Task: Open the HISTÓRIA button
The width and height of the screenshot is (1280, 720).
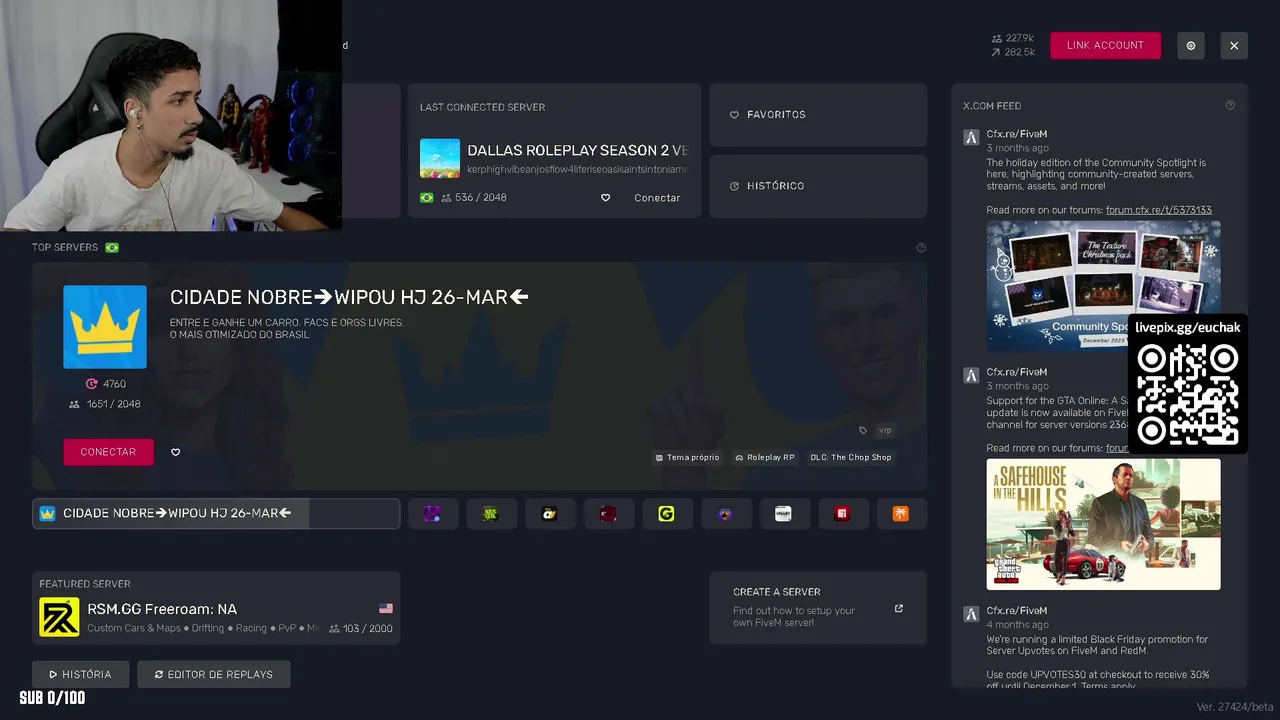Action: 80,674
